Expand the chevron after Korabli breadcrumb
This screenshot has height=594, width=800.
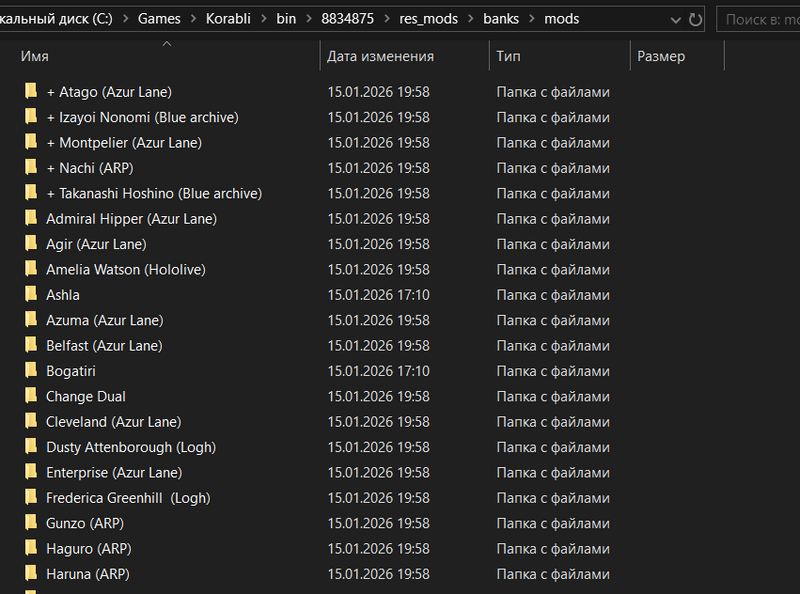click(263, 19)
